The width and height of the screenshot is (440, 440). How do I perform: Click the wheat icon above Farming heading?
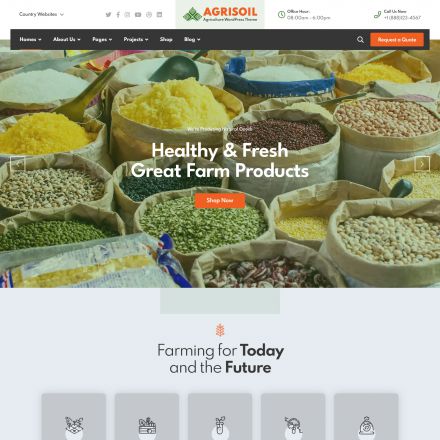(x=220, y=330)
